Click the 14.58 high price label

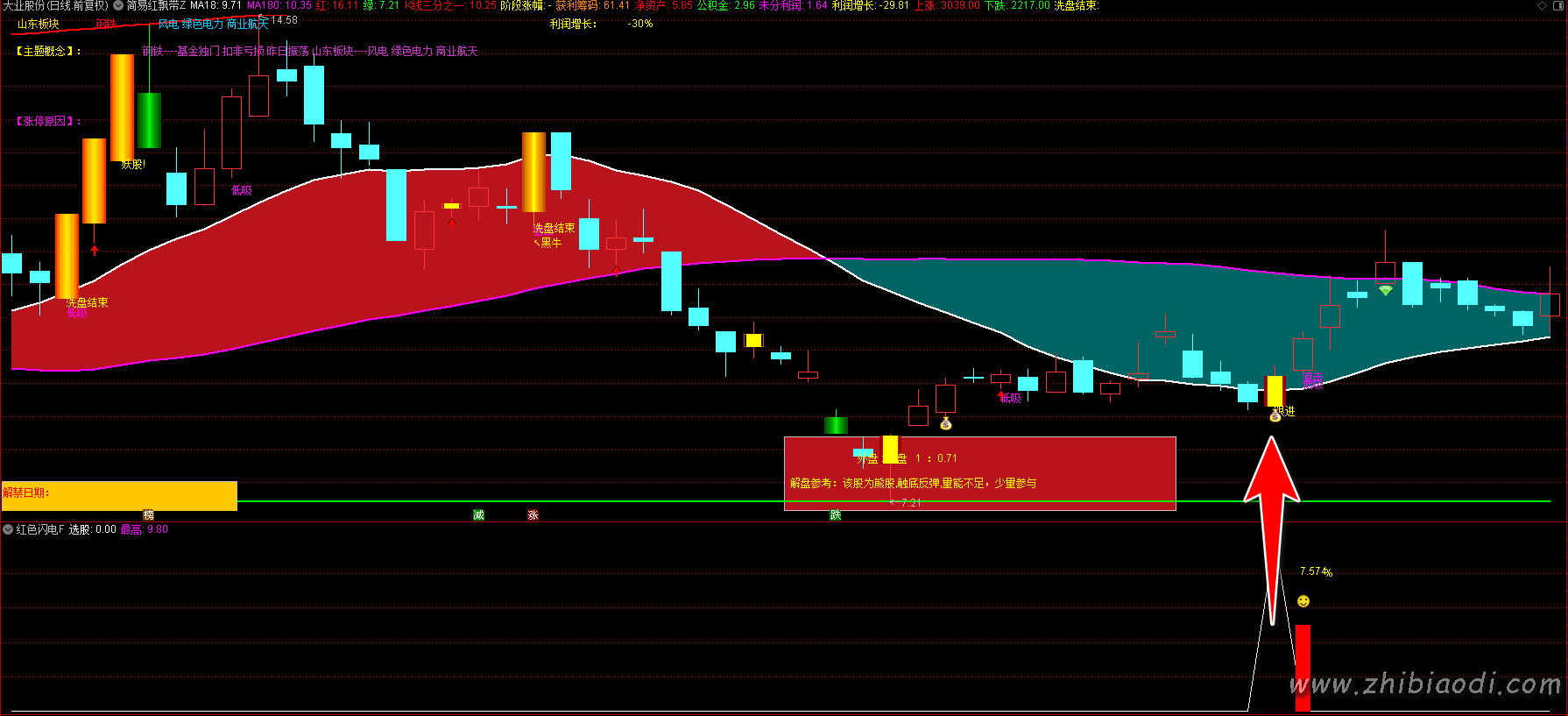tap(284, 20)
